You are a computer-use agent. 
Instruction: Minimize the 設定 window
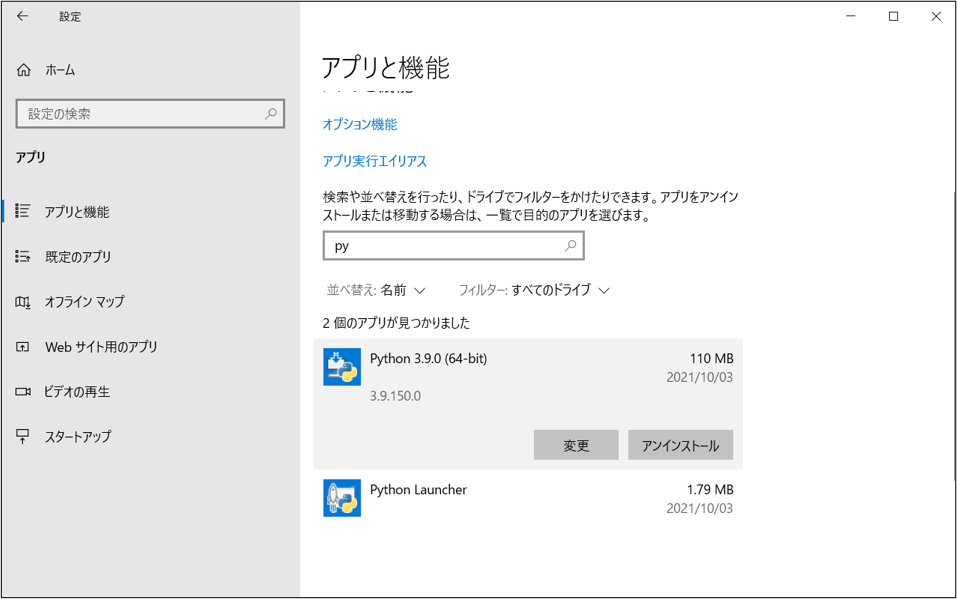coord(851,16)
